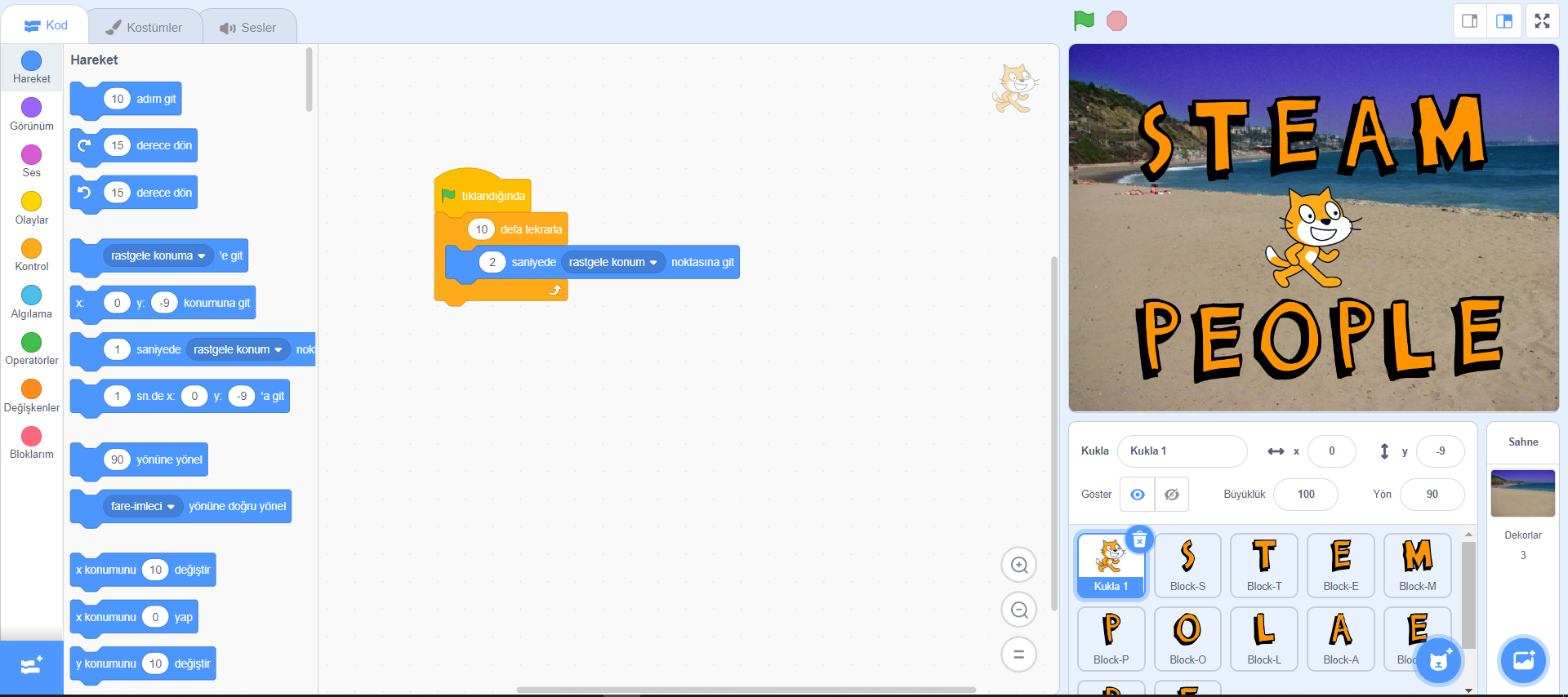Click the Yön direction field
Image resolution: width=1568 pixels, height=697 pixels.
[1432, 494]
